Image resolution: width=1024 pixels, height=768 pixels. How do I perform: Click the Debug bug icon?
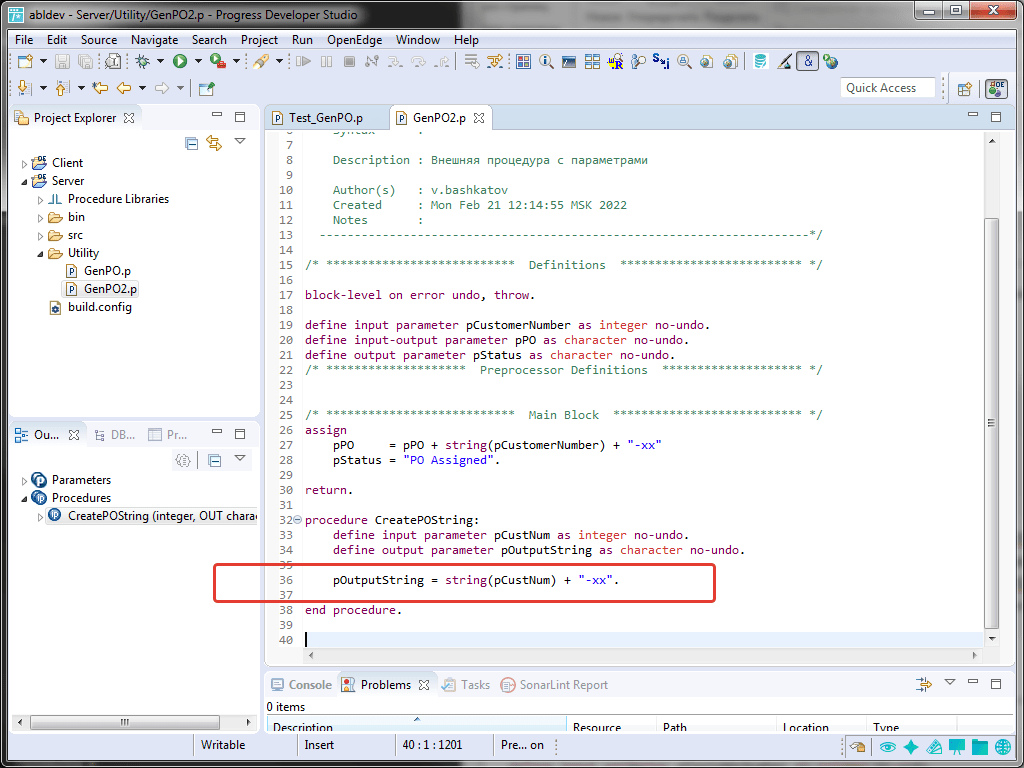point(142,62)
